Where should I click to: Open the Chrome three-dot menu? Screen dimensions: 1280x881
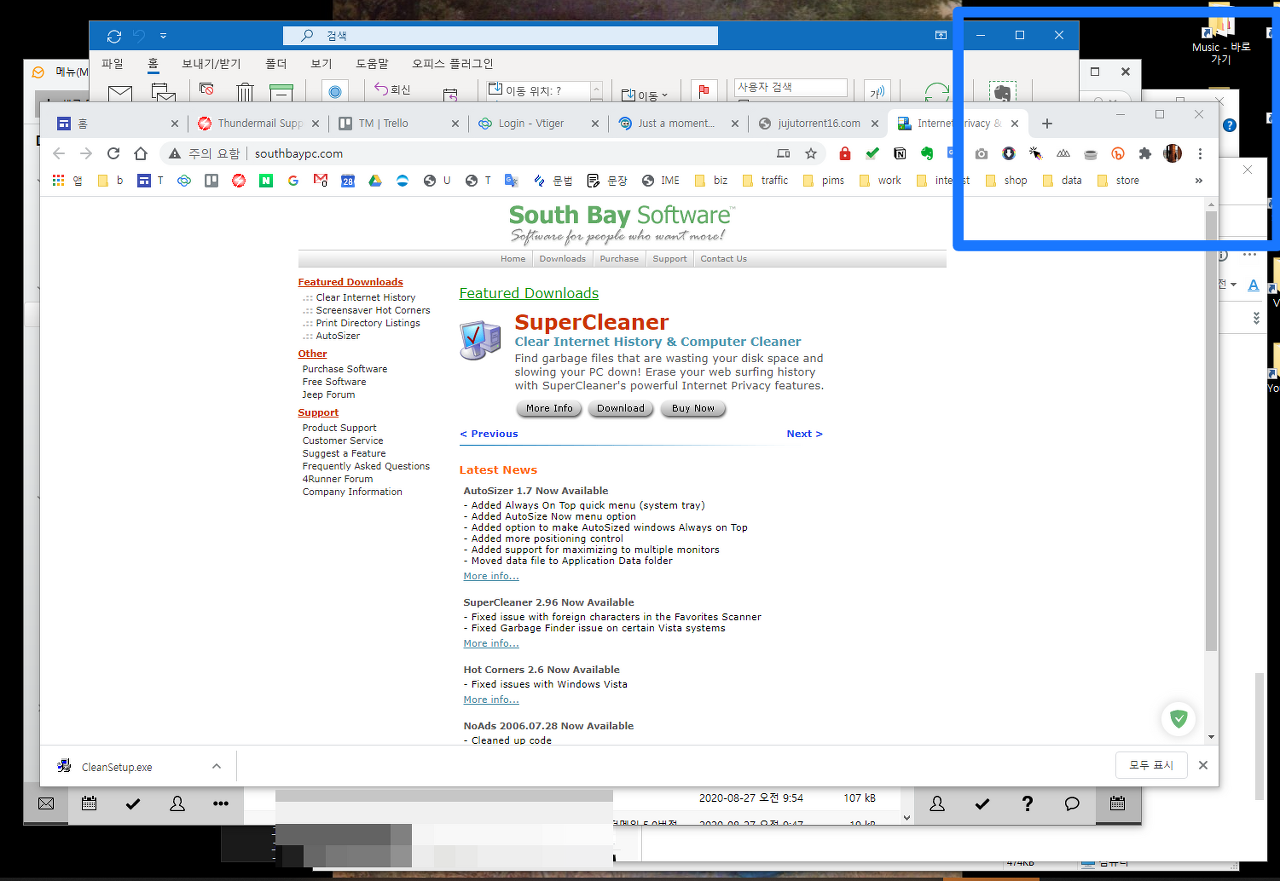[1200, 153]
